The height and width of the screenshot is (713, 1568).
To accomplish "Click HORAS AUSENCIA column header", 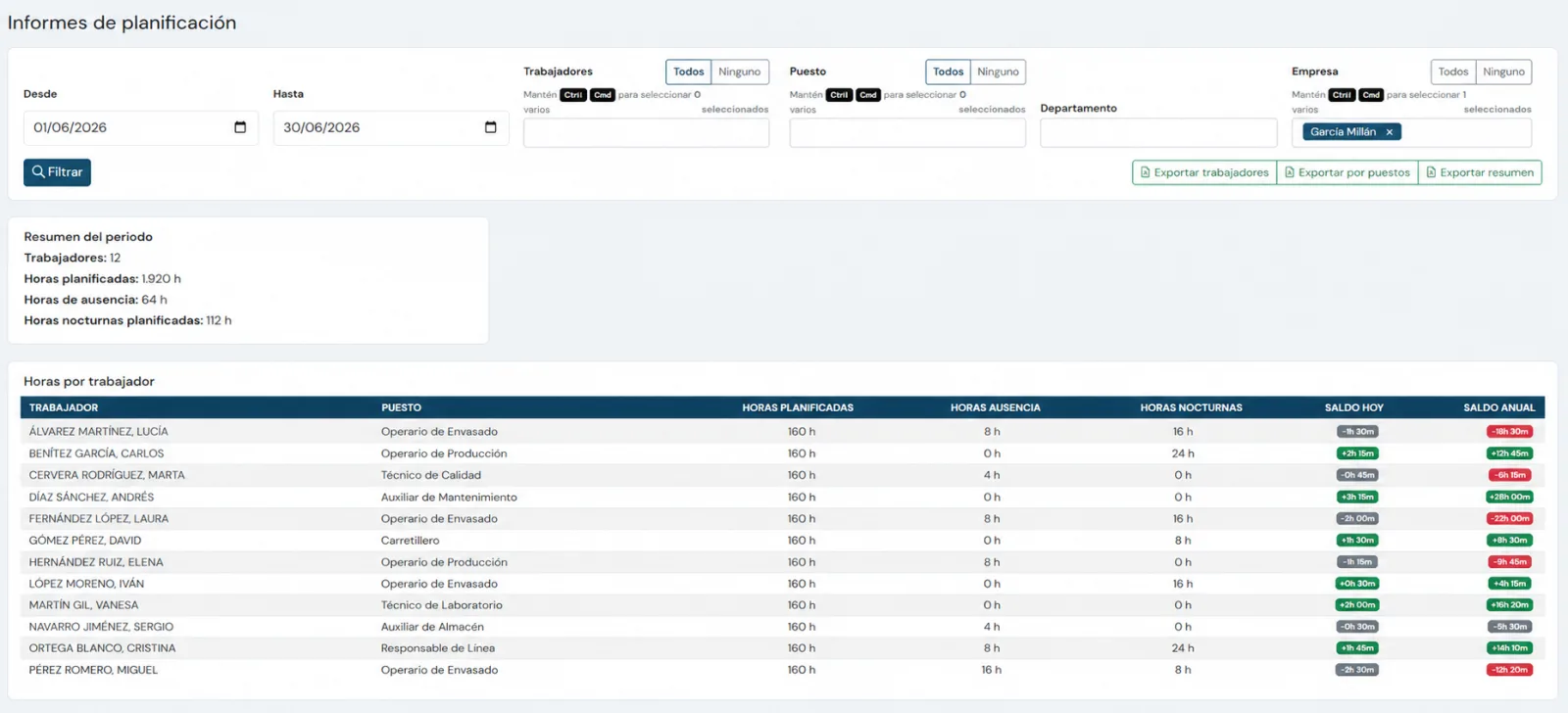I will 995,407.
